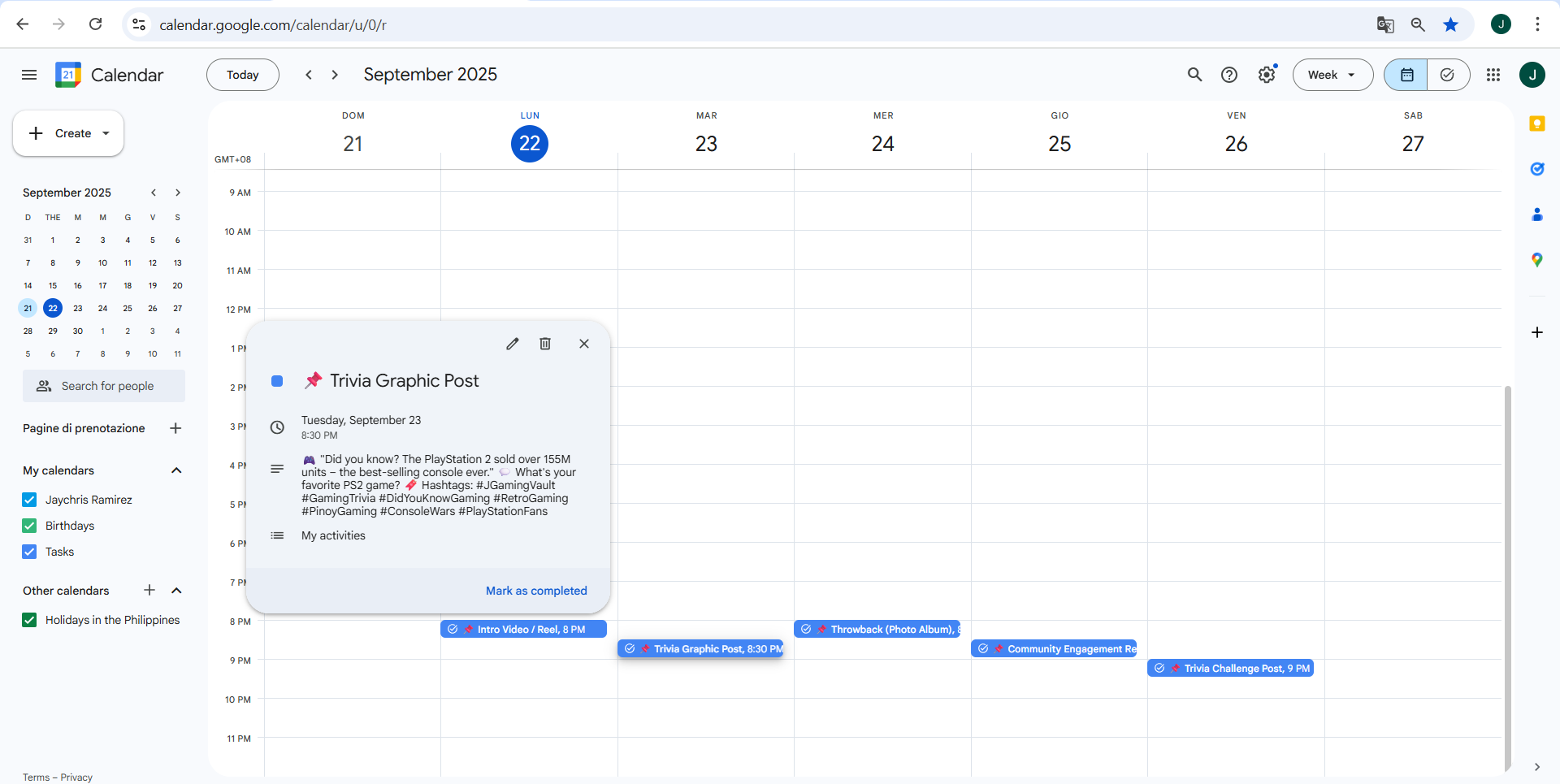The width and height of the screenshot is (1560, 784).
Task: Close the task details popup
Action: click(x=584, y=344)
